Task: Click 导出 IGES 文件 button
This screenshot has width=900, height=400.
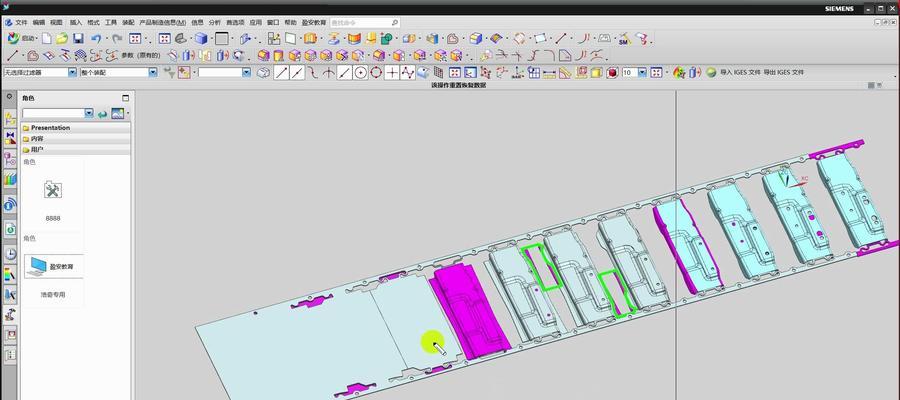Action: [783, 72]
